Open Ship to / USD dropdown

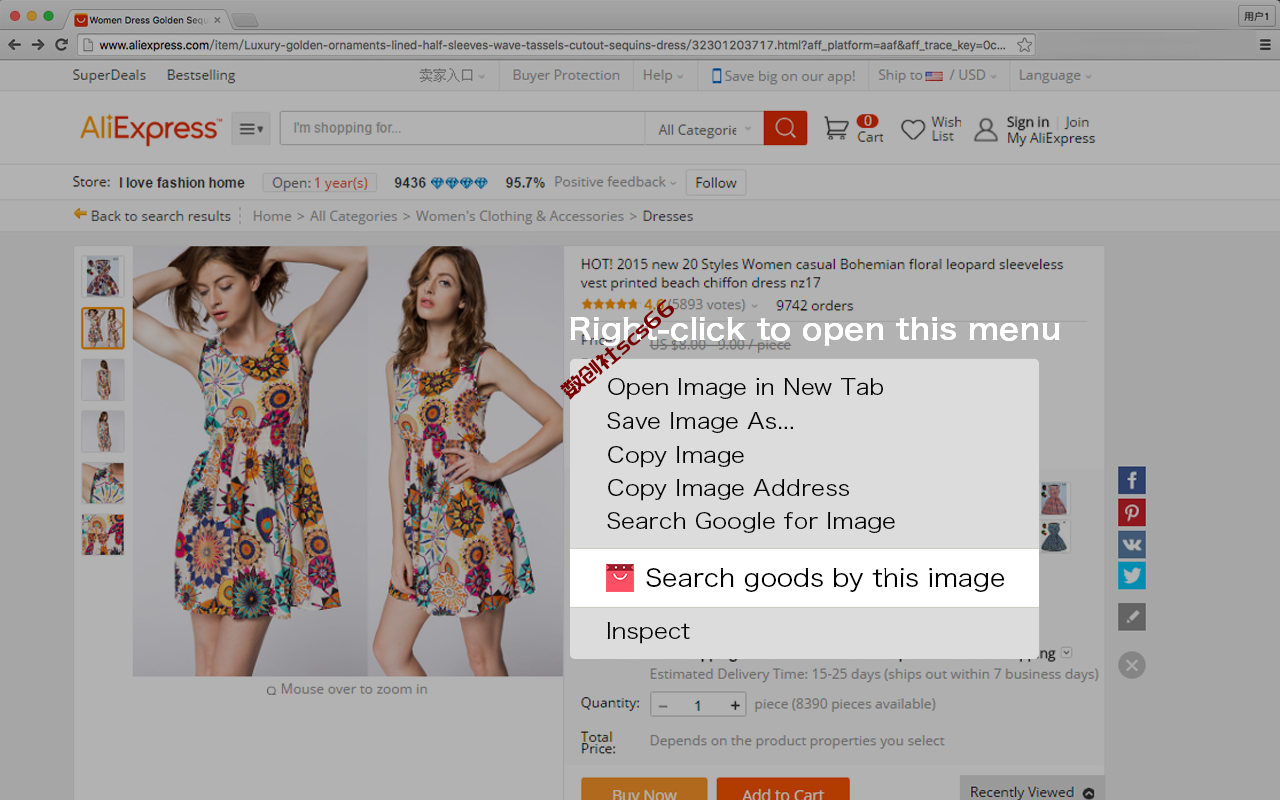pos(938,75)
